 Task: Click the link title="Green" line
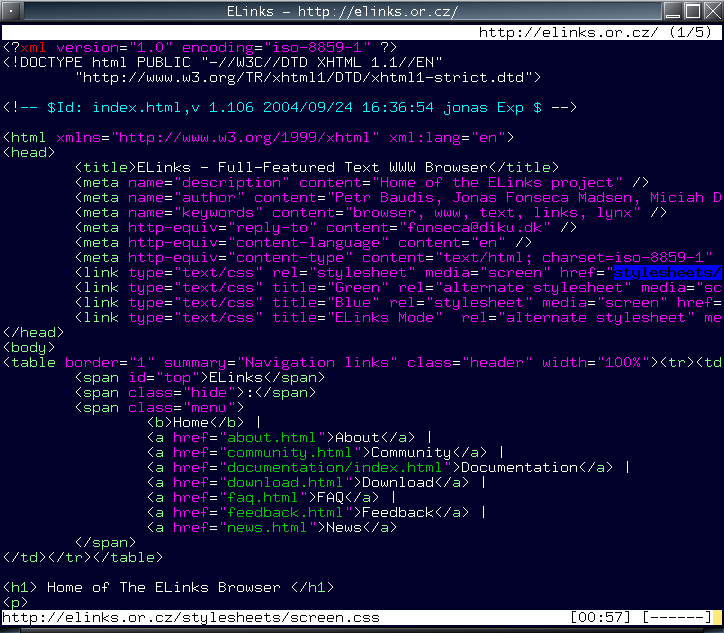[x=398, y=288]
